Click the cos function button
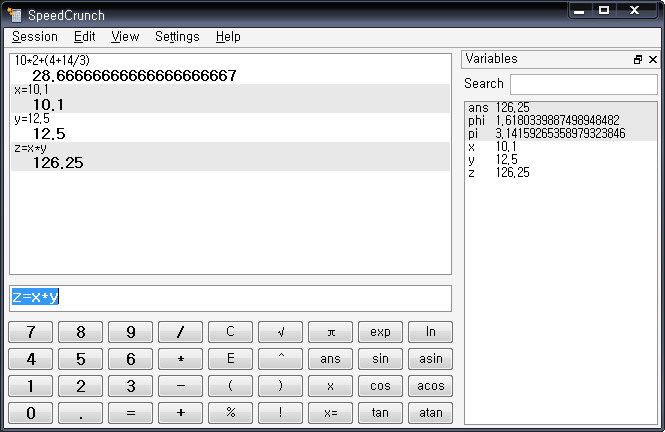The width and height of the screenshot is (665, 432). click(x=380, y=386)
